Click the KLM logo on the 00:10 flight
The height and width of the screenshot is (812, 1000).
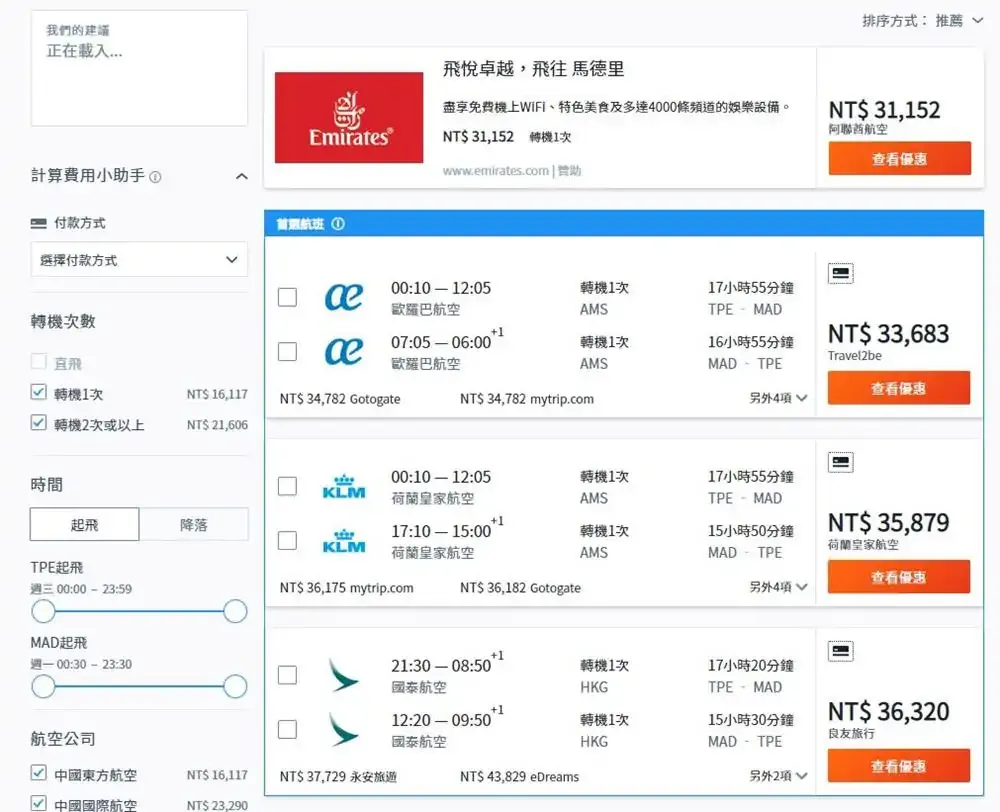[344, 486]
